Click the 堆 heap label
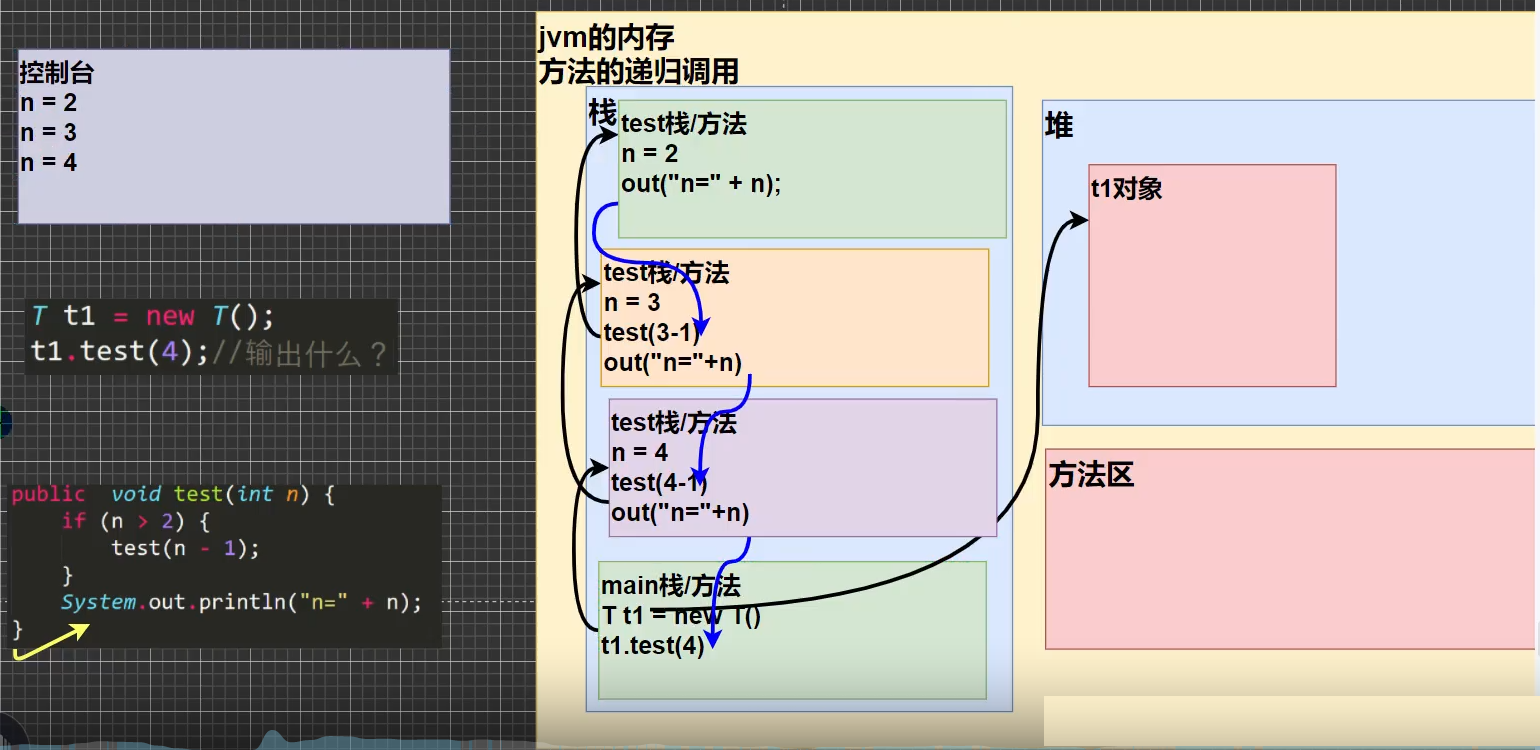The width and height of the screenshot is (1540, 750). (x=1059, y=126)
